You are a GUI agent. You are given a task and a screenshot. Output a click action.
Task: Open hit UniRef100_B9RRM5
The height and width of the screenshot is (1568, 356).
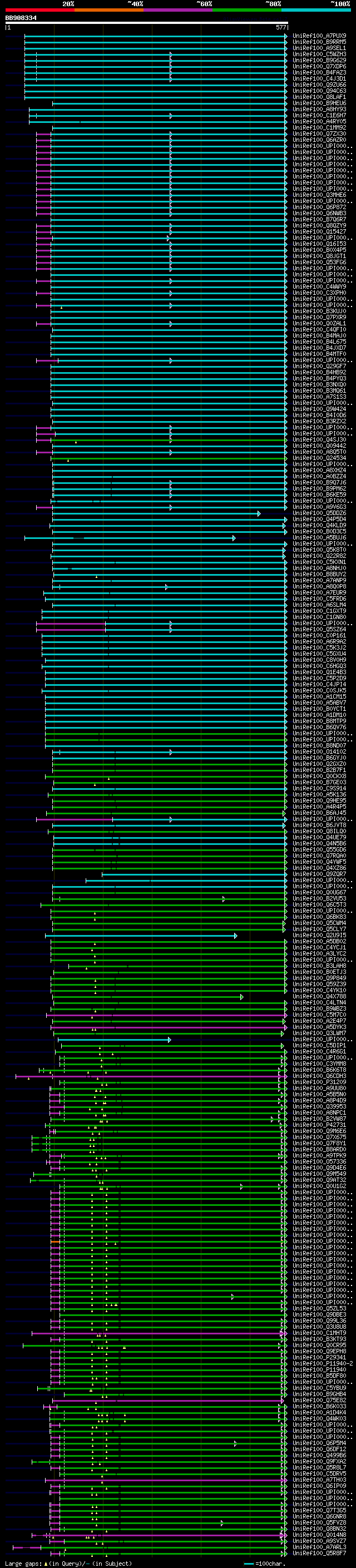tap(319, 42)
